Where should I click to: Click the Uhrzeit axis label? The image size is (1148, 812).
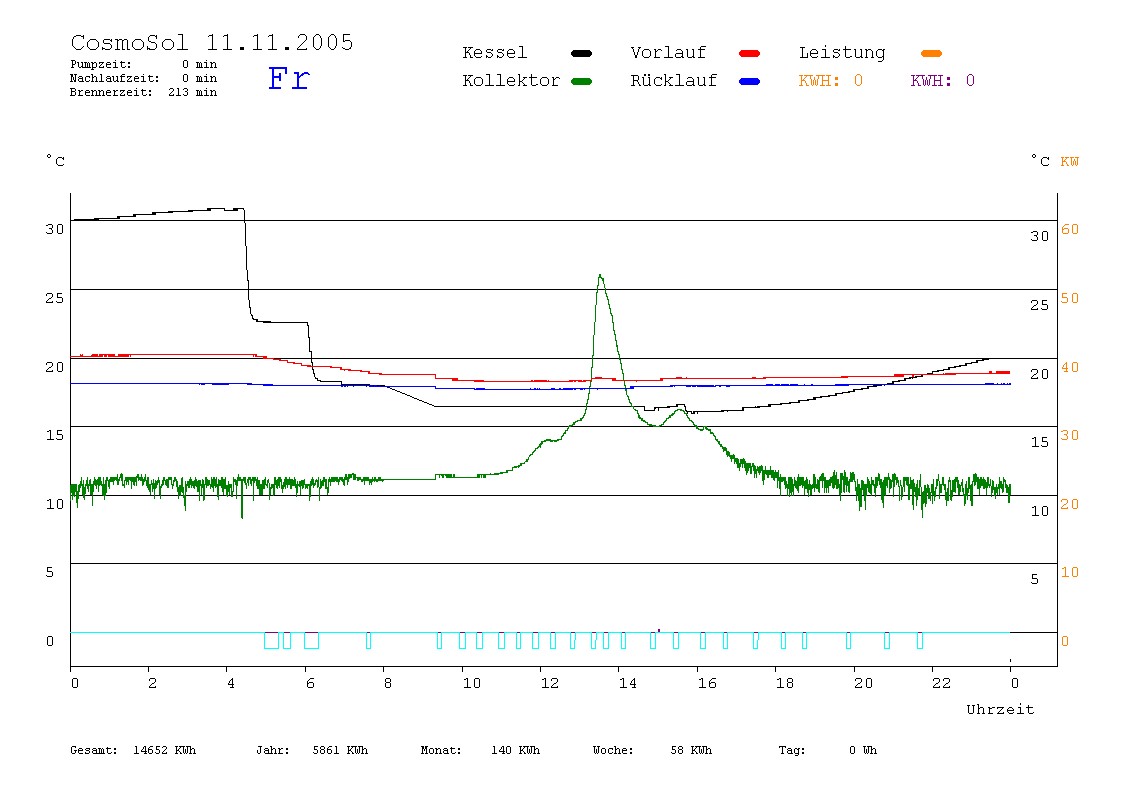coord(1000,709)
